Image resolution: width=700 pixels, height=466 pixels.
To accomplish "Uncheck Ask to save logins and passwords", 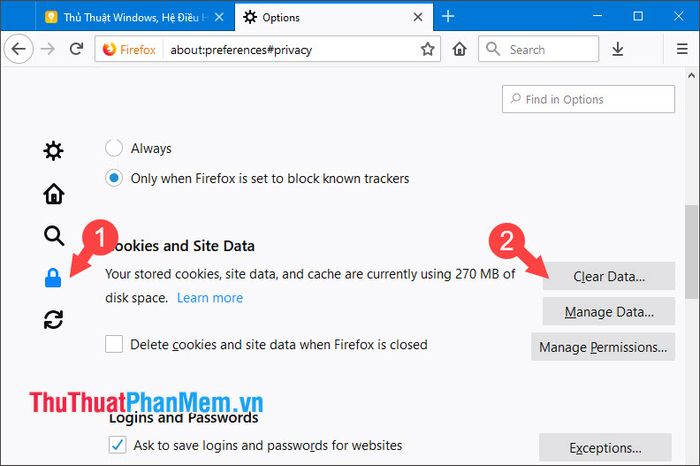I will tap(117, 445).
